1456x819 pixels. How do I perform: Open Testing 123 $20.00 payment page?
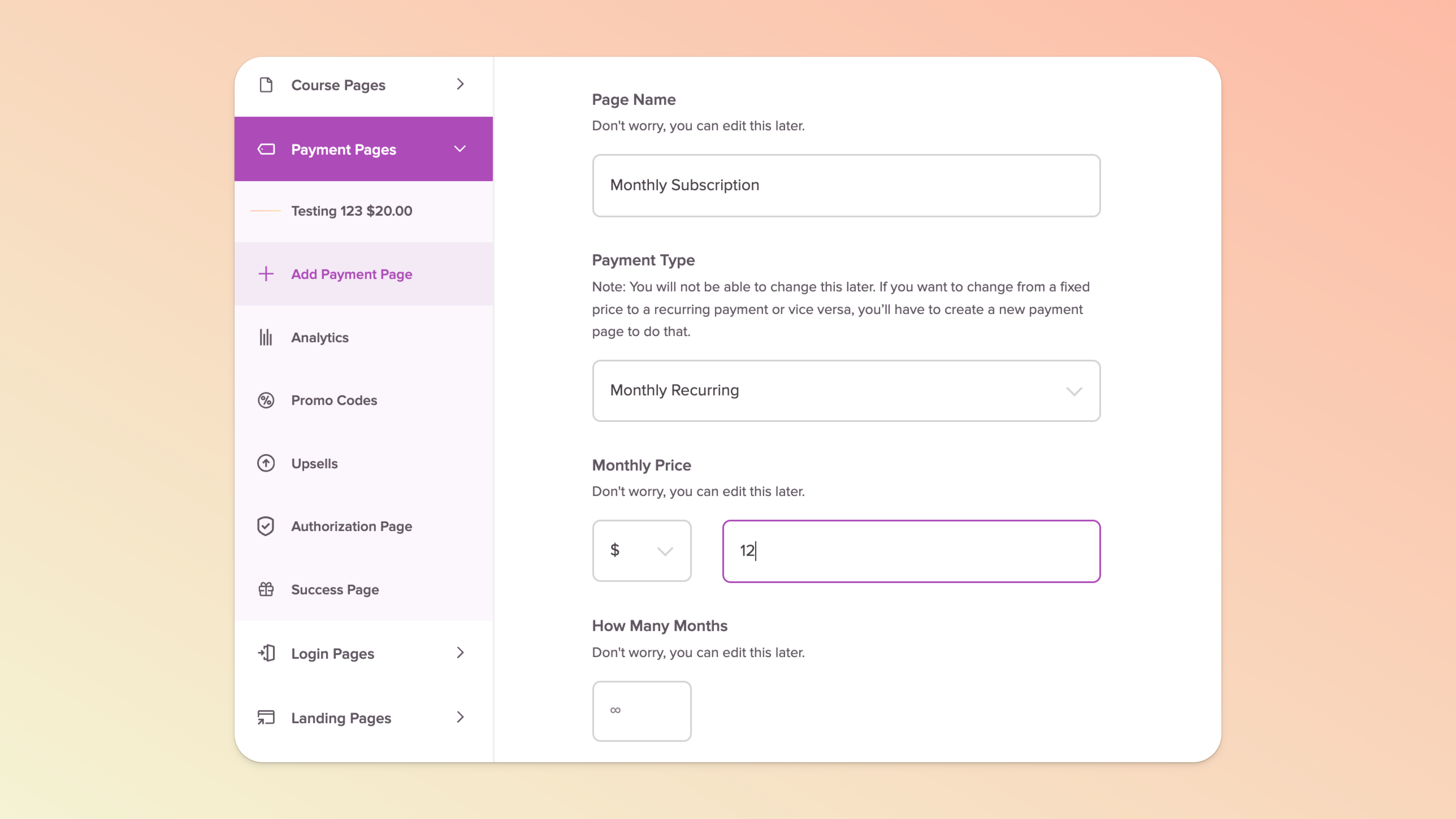click(352, 211)
